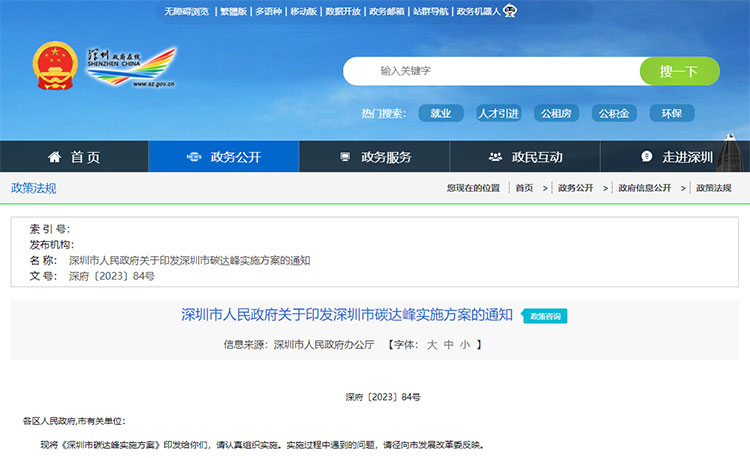Select the 小 small font size option
750x458 pixels.
tap(464, 344)
